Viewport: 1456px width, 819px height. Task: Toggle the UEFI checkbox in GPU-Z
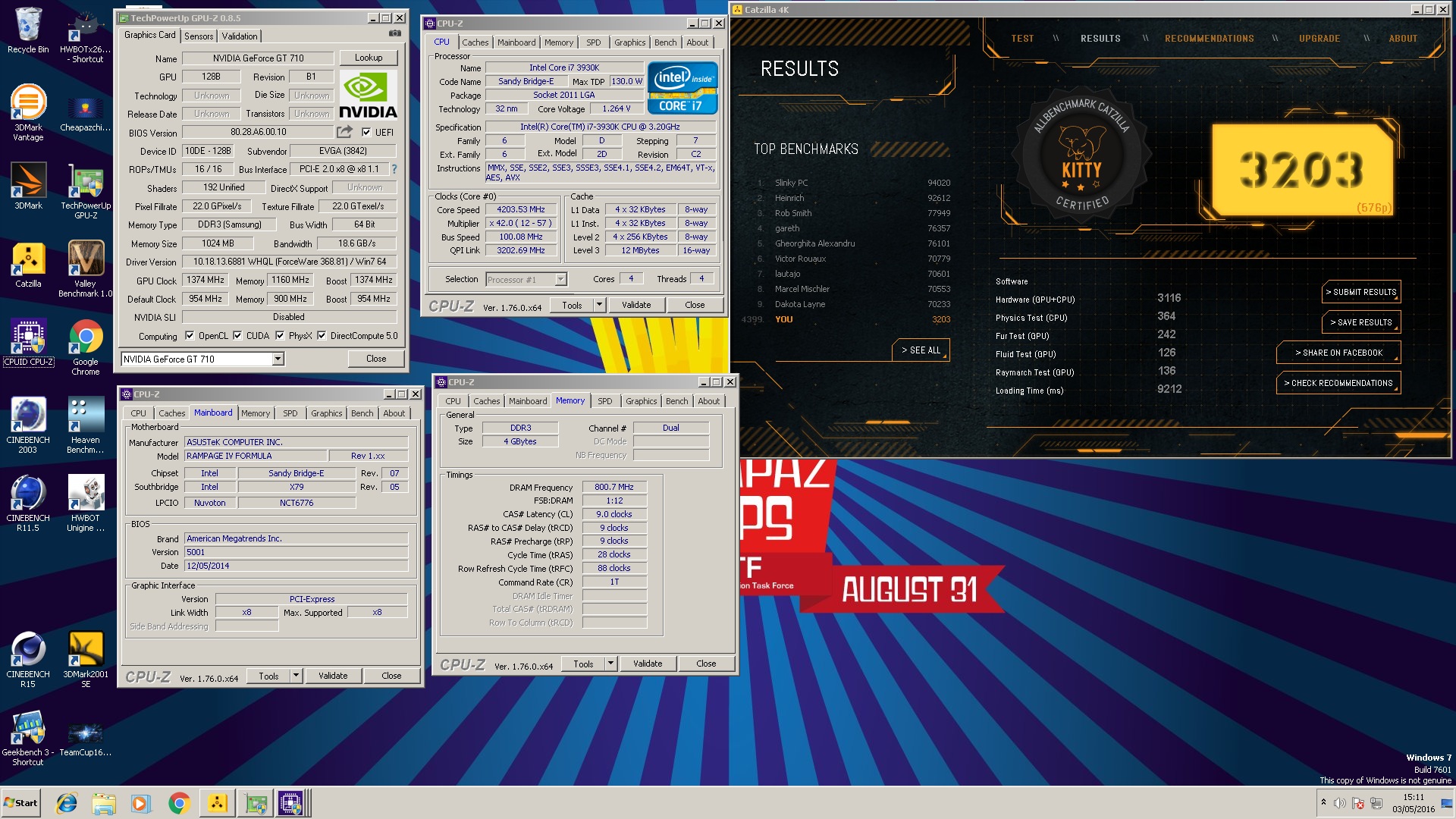click(x=367, y=132)
